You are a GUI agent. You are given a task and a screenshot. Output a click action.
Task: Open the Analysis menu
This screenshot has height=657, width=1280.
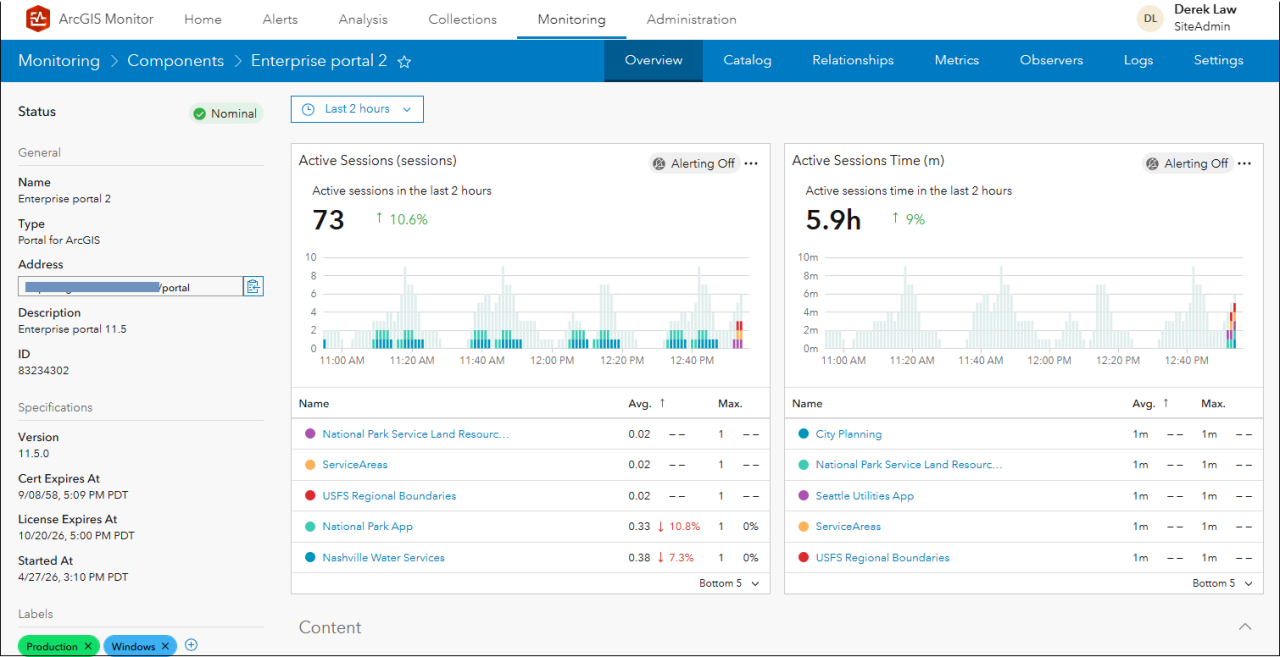363,19
